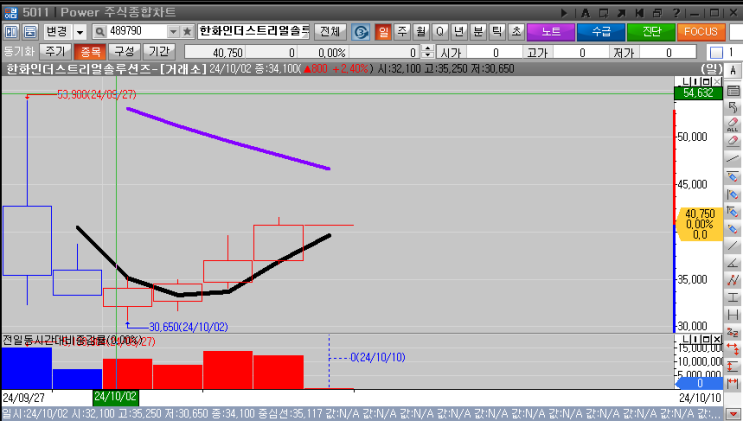Select the H-shaped range tool

coord(733,315)
